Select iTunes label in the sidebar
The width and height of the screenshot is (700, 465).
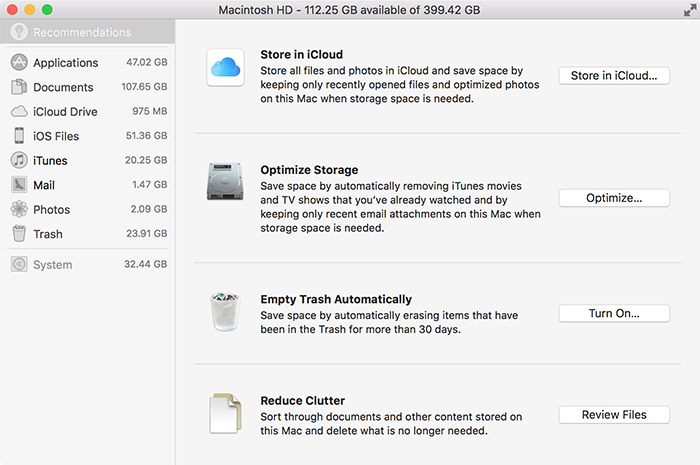pyautogui.click(x=50, y=161)
